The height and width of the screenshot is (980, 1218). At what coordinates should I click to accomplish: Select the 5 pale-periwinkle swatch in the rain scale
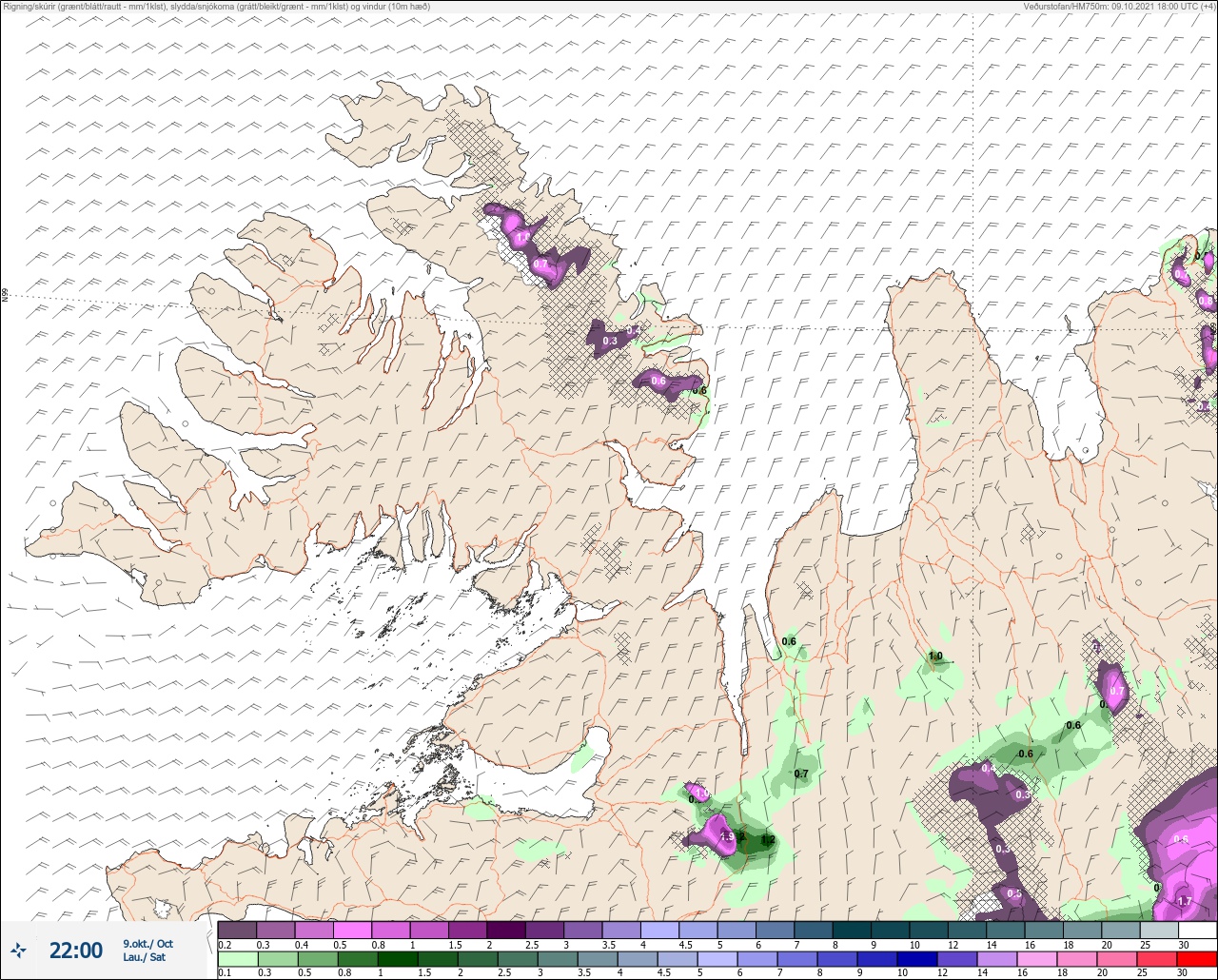(x=717, y=959)
